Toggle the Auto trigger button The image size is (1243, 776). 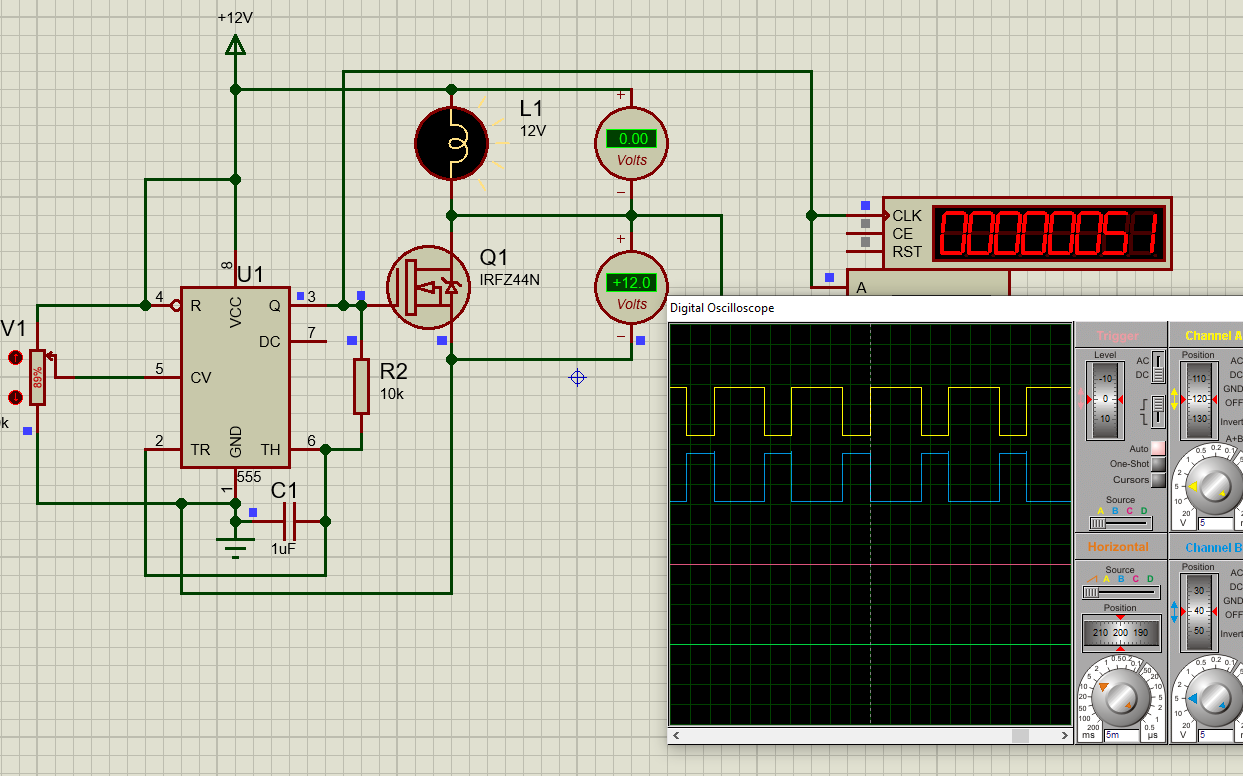[x=1158, y=448]
